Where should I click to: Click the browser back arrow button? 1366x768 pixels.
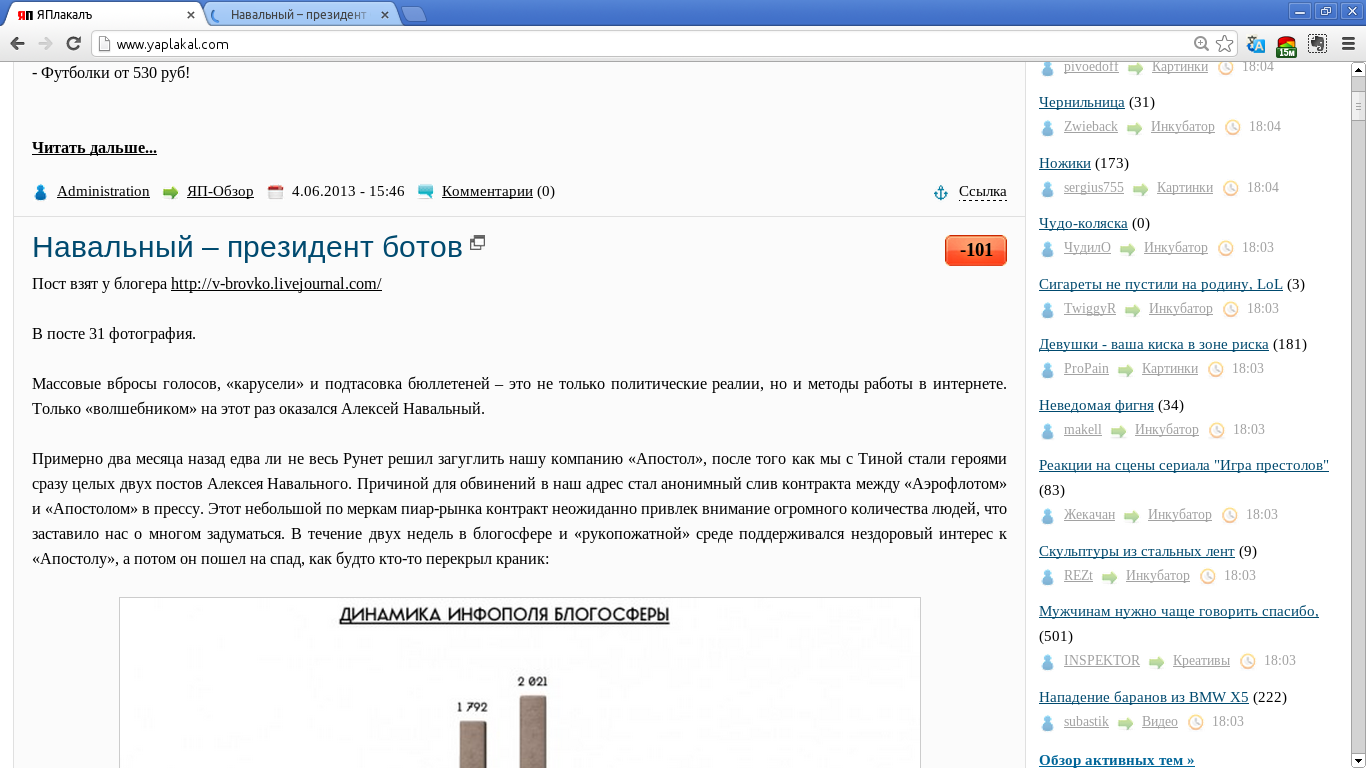click(x=17, y=44)
